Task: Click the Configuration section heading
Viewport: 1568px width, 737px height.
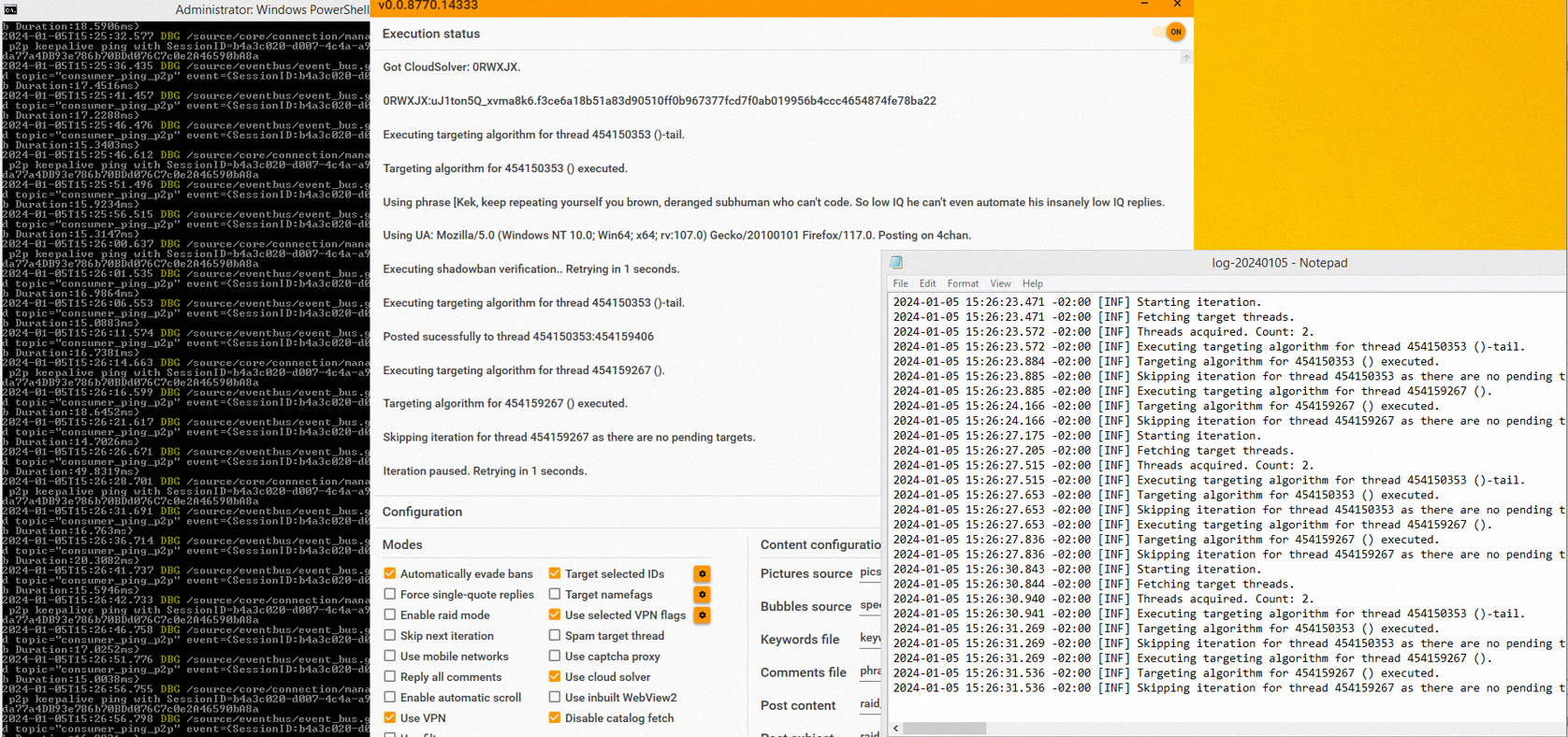Action: pos(422,512)
